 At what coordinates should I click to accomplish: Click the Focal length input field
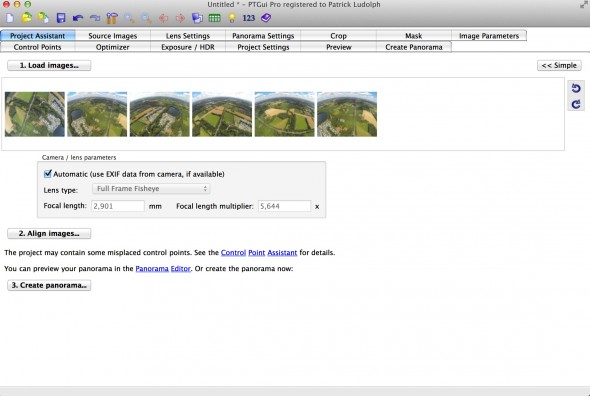click(x=118, y=206)
